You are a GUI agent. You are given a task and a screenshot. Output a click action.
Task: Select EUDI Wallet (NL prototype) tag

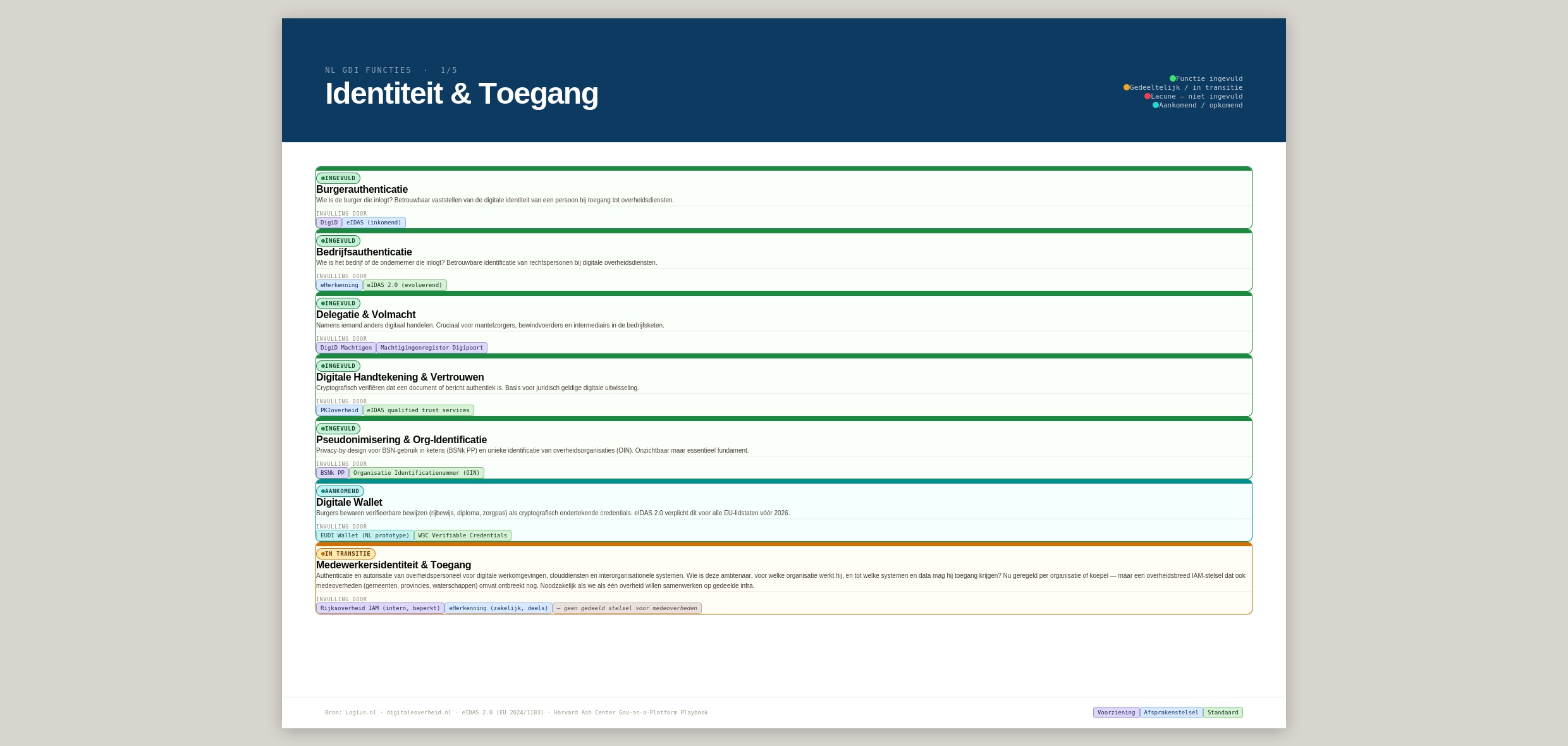[365, 535]
